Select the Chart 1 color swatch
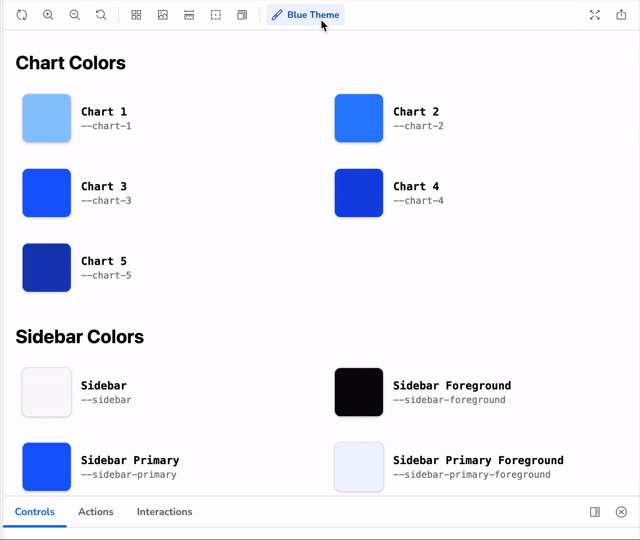The image size is (640, 540). point(47,118)
